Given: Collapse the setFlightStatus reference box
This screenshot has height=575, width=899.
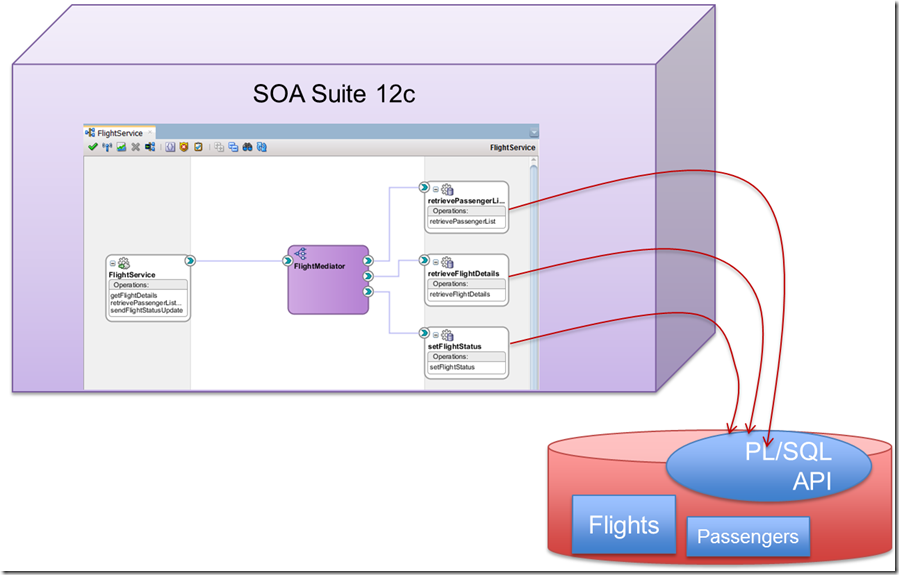Looking at the screenshot, I should point(436,335).
